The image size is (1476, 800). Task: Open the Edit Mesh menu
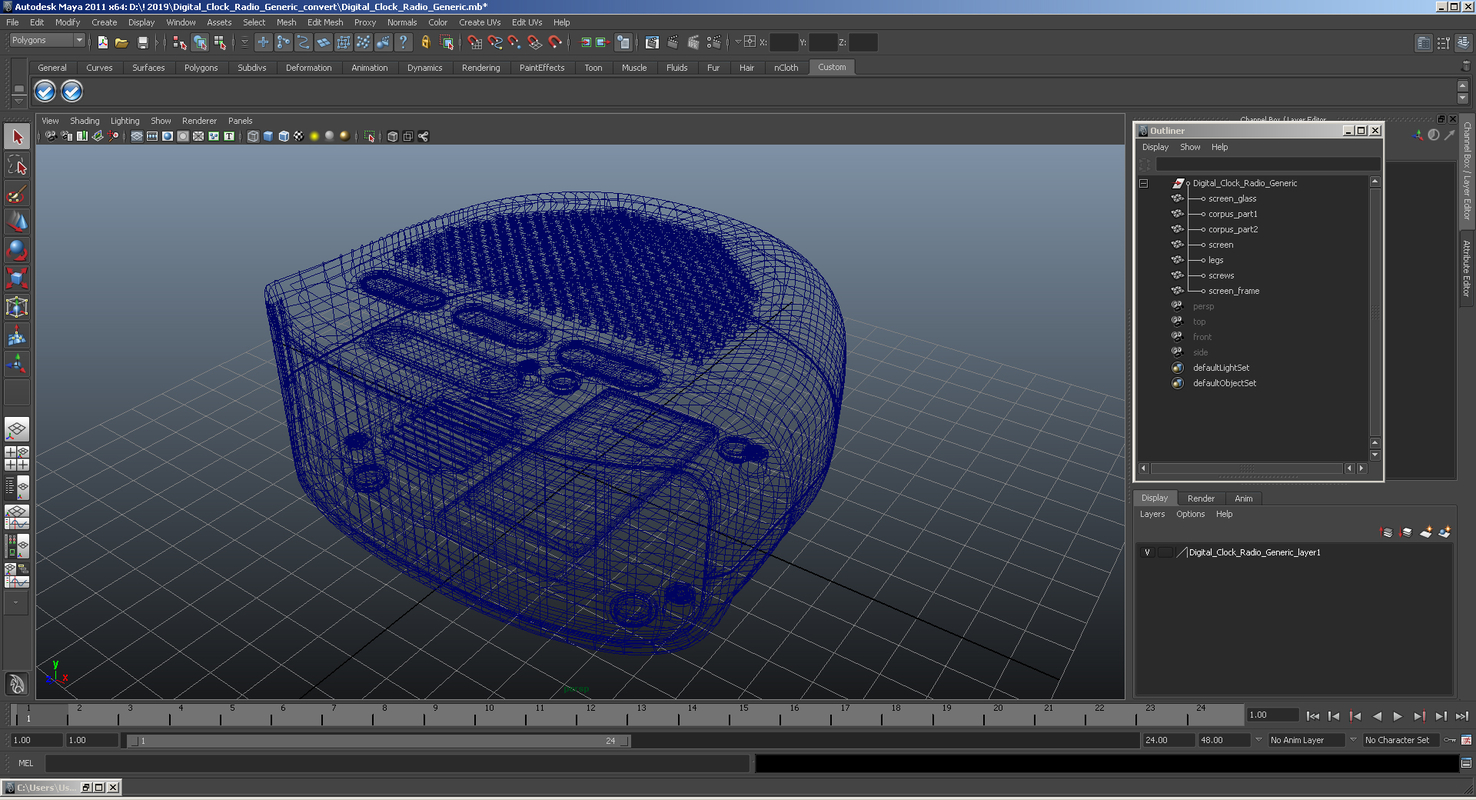pos(324,22)
